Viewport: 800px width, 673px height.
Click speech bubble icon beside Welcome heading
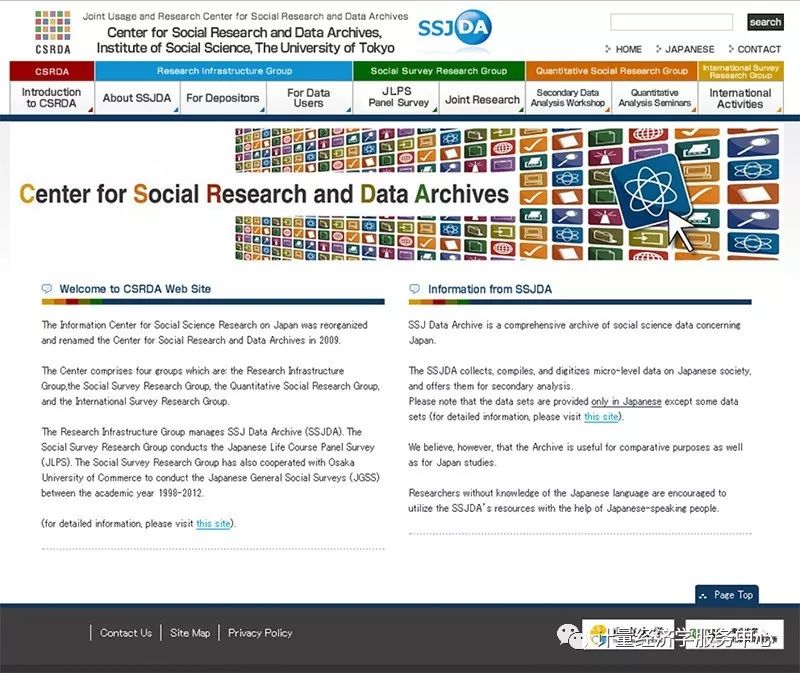(x=46, y=289)
